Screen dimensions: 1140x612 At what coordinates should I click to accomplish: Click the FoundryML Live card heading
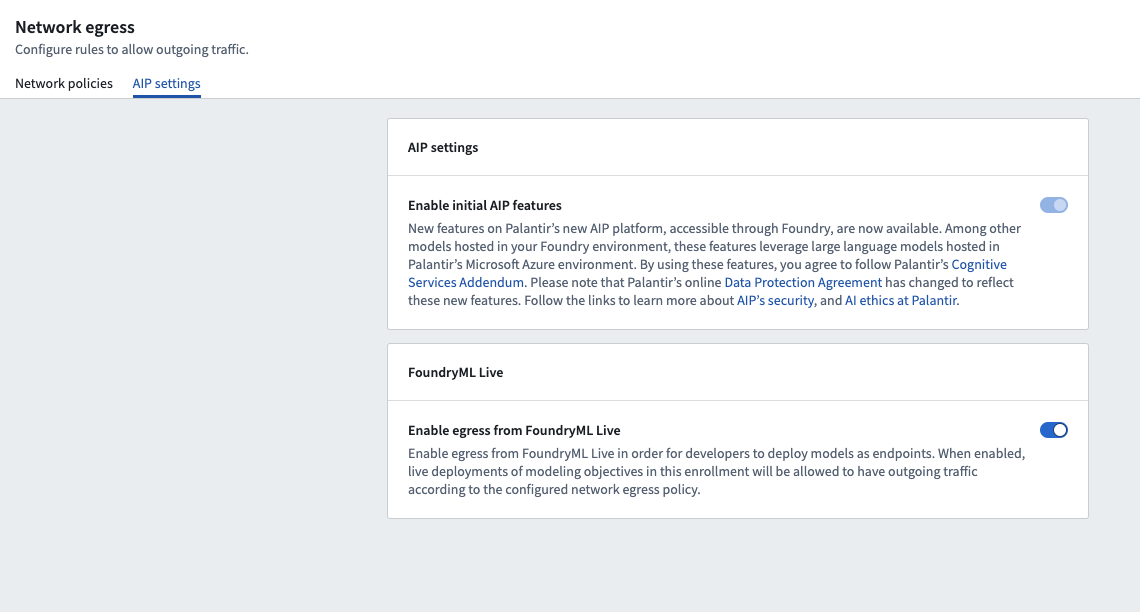point(455,372)
